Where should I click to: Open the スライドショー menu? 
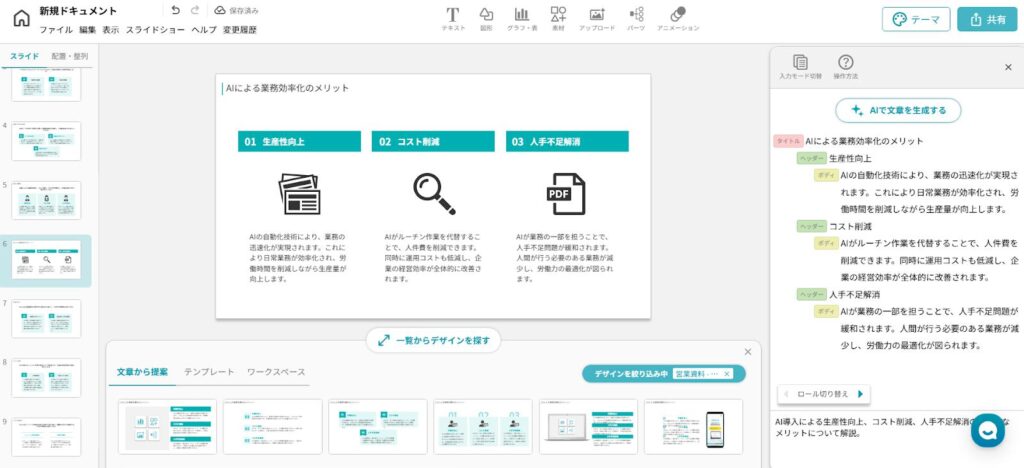(155, 30)
